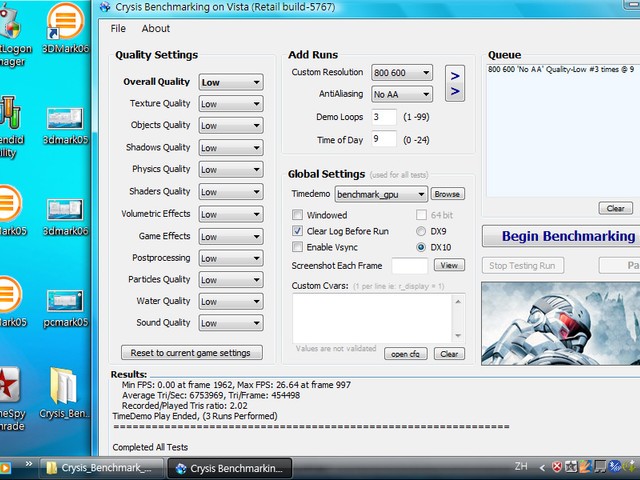The width and height of the screenshot is (640, 480).
Task: Click the open cfg button
Action: click(x=405, y=354)
